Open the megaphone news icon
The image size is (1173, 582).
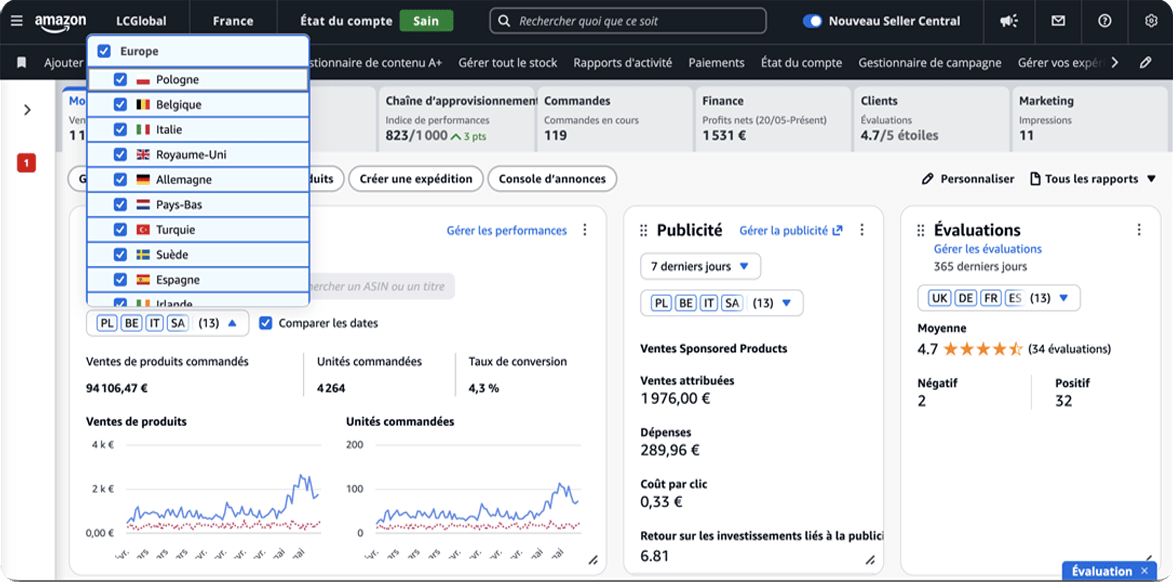1008,21
